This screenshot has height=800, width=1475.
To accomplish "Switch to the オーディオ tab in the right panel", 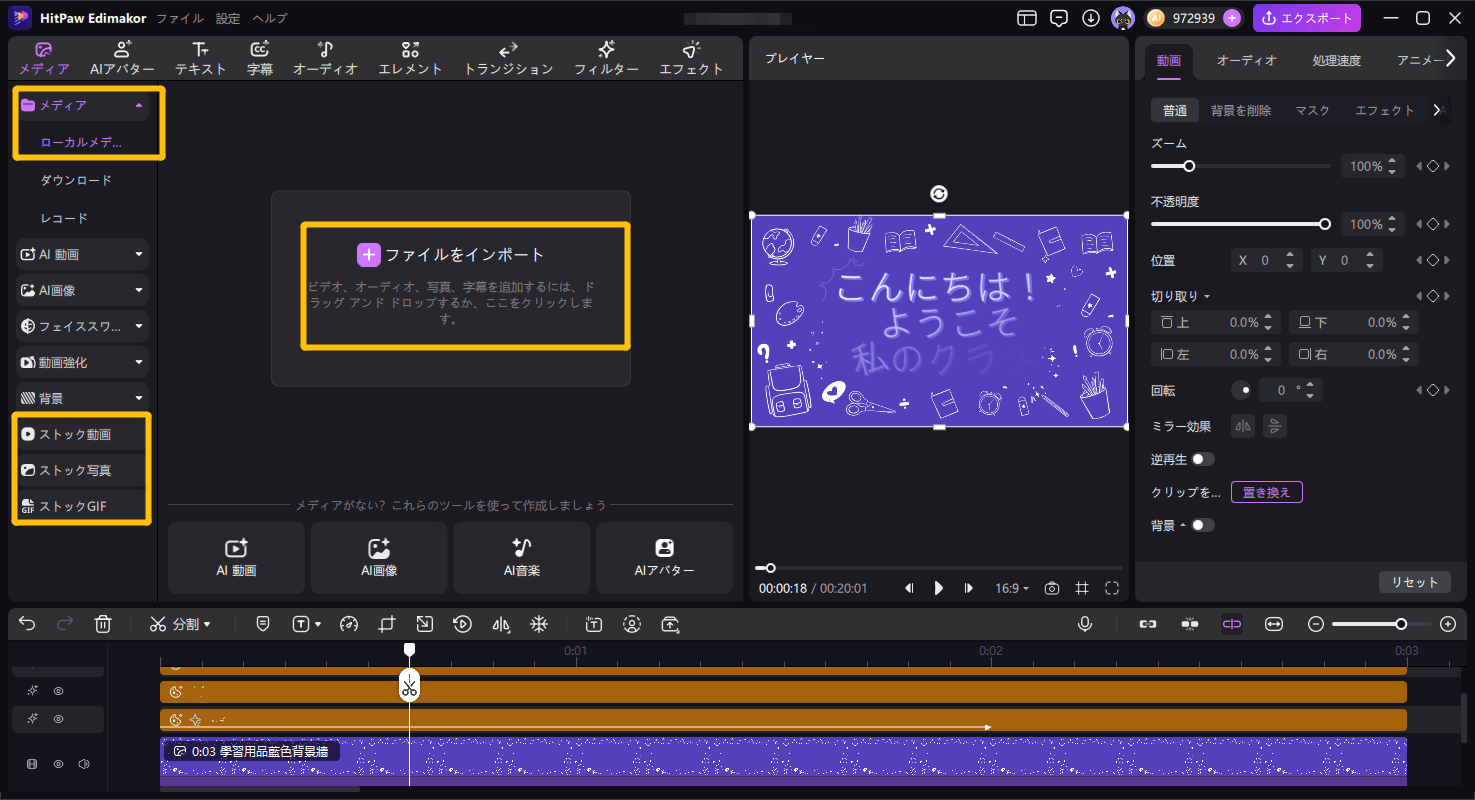I will point(1246,60).
